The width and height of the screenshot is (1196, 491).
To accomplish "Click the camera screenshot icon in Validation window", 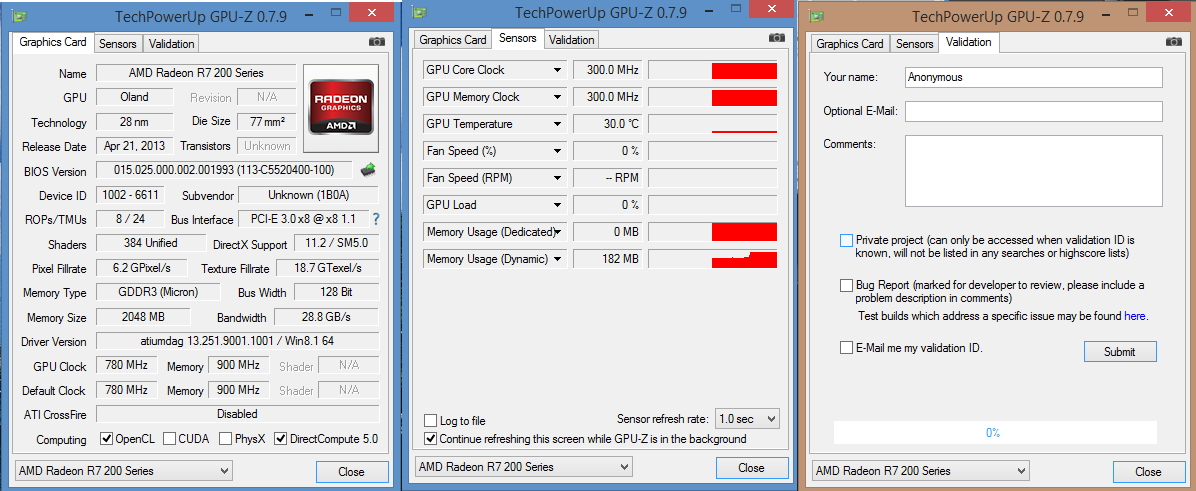I will click(x=1175, y=42).
